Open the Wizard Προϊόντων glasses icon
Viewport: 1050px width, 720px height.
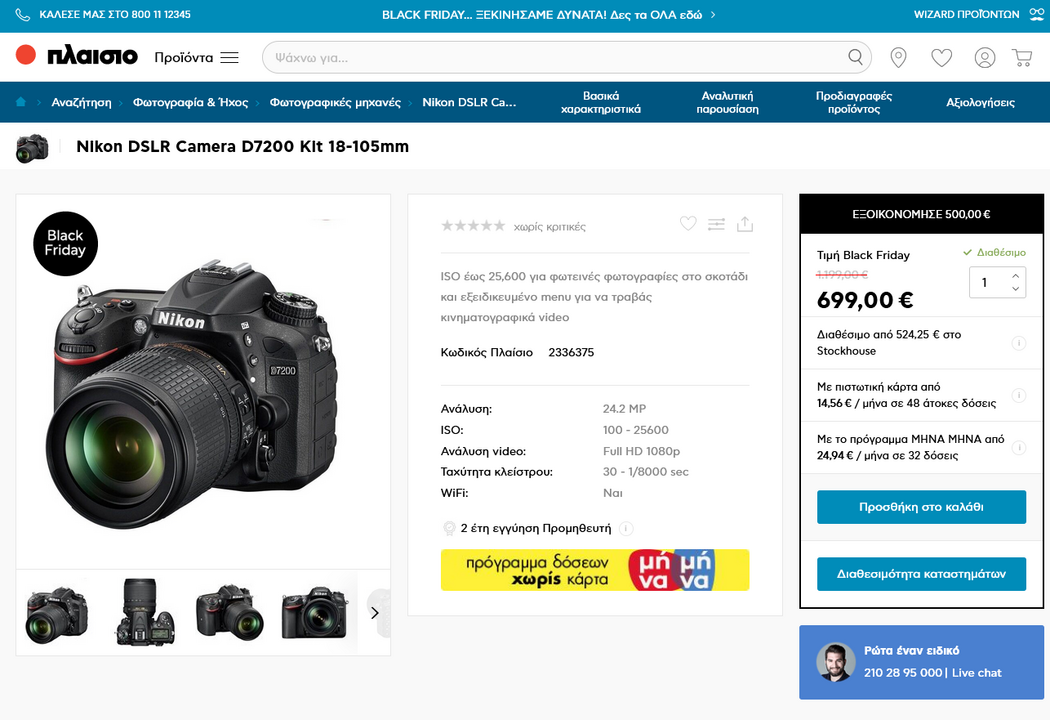(1037, 14)
